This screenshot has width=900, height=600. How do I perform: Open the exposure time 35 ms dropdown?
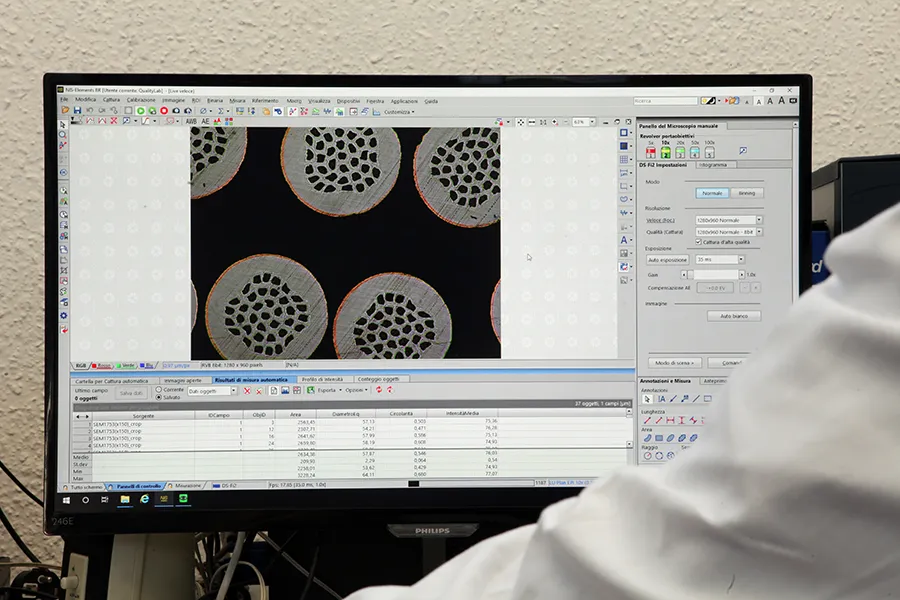(741, 259)
